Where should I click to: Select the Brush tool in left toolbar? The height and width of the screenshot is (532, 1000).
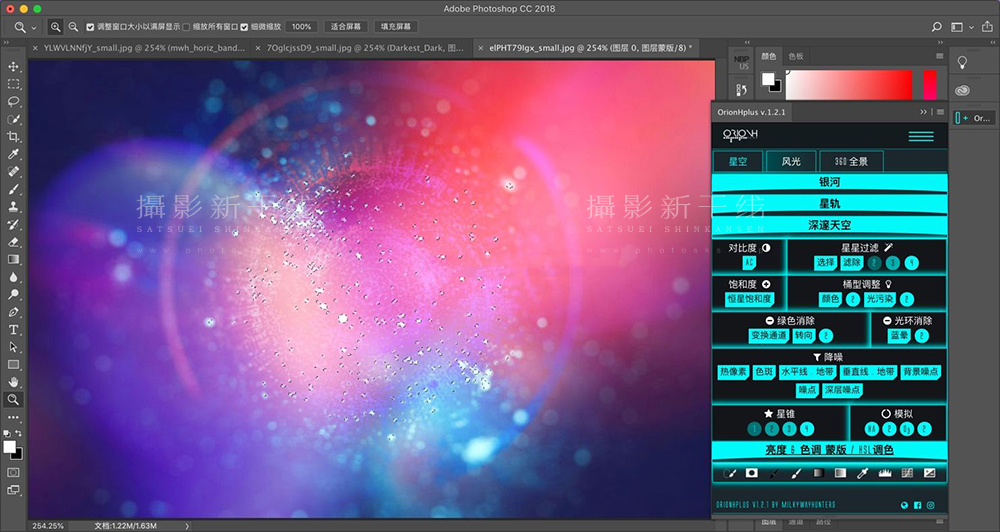(x=13, y=189)
